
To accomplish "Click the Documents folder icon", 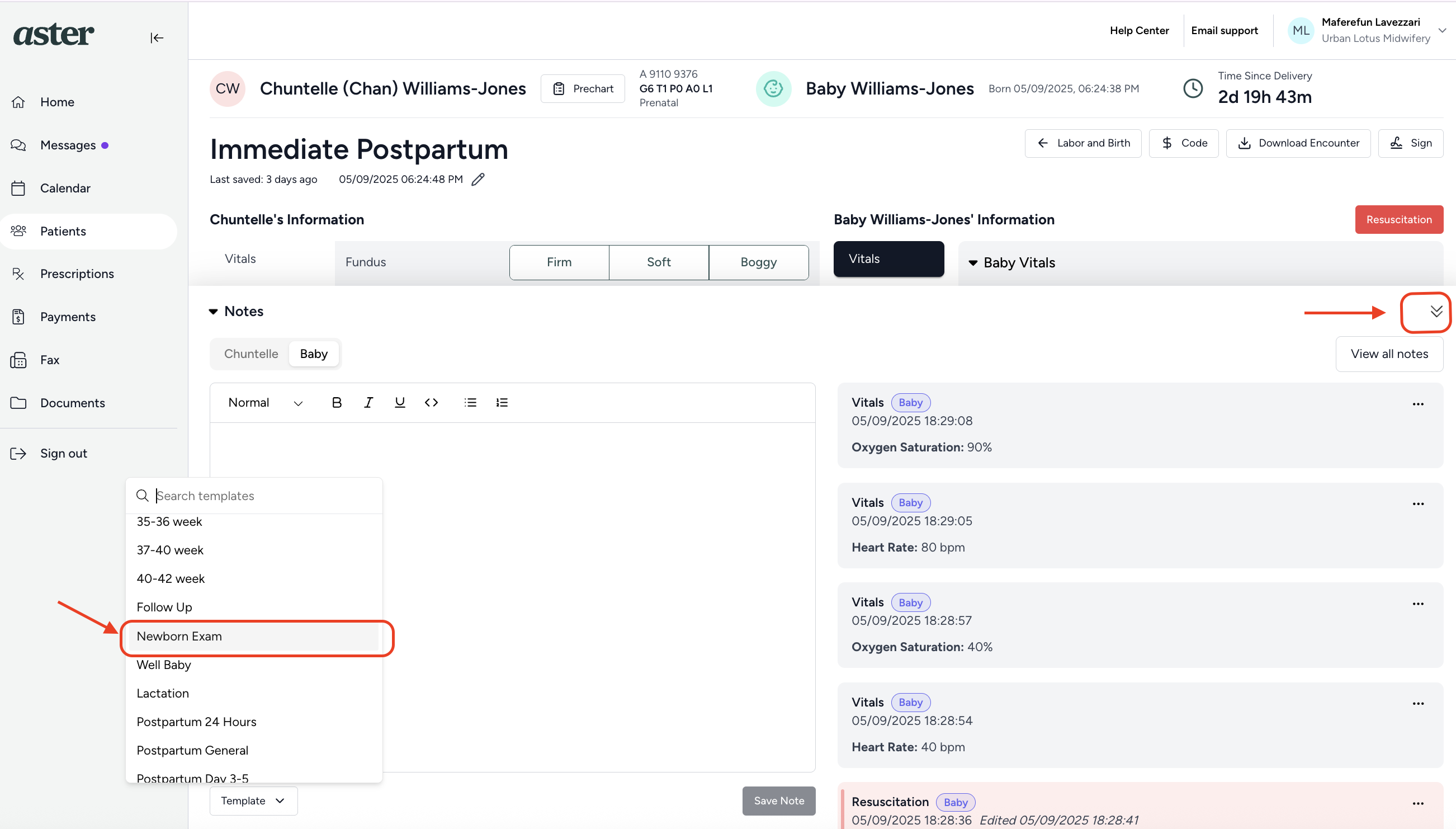I will click(x=18, y=403).
